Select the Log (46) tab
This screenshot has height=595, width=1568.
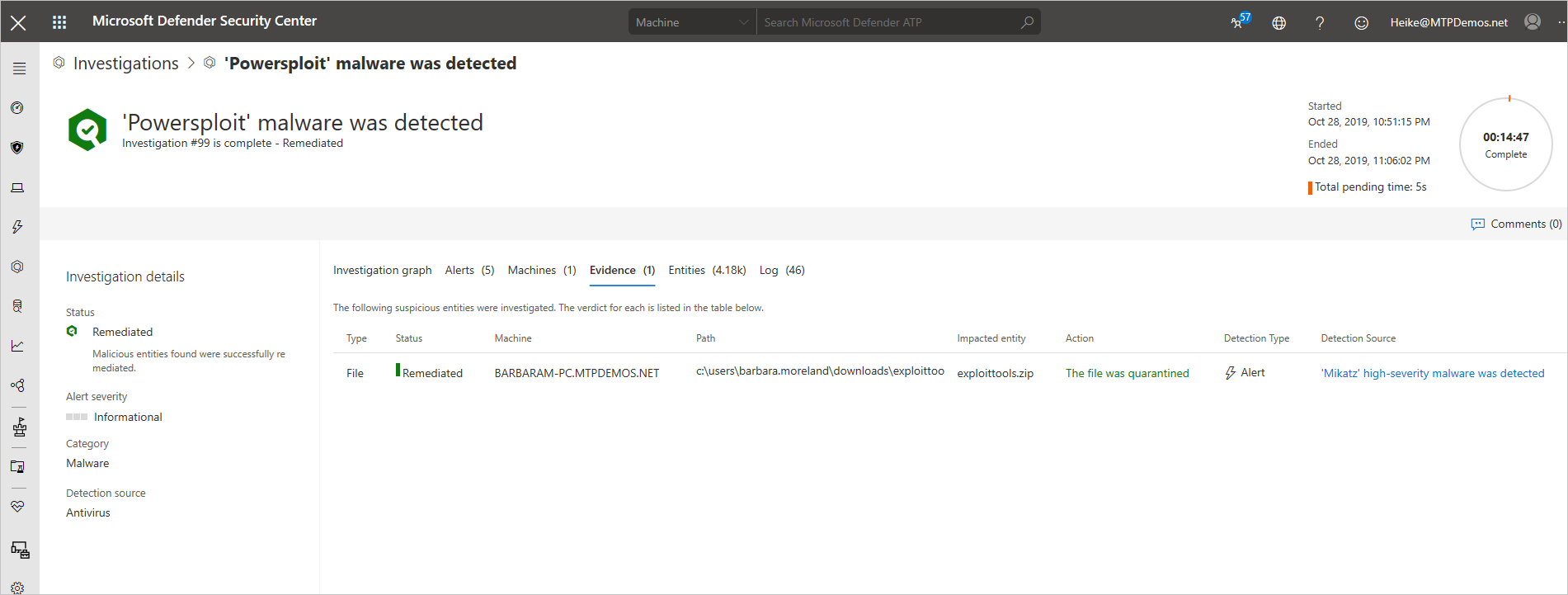[781, 270]
